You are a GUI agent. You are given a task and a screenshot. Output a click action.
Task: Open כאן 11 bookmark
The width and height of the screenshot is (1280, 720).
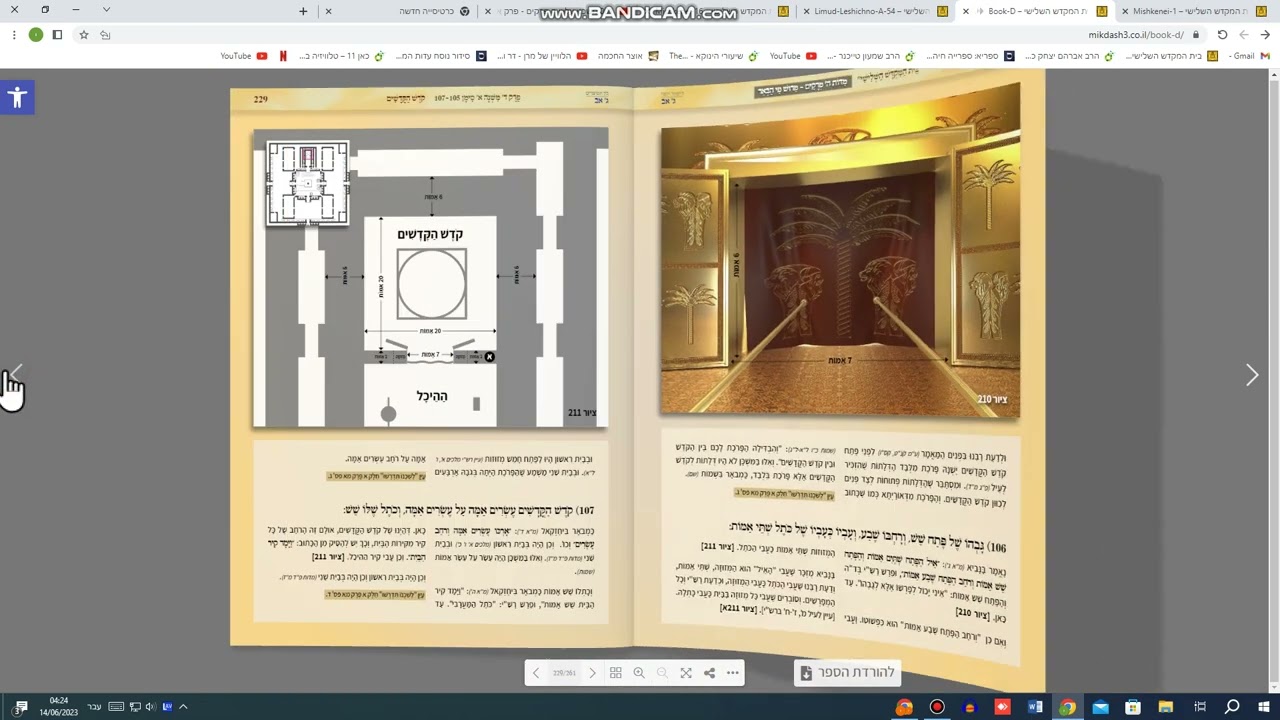(x=340, y=56)
